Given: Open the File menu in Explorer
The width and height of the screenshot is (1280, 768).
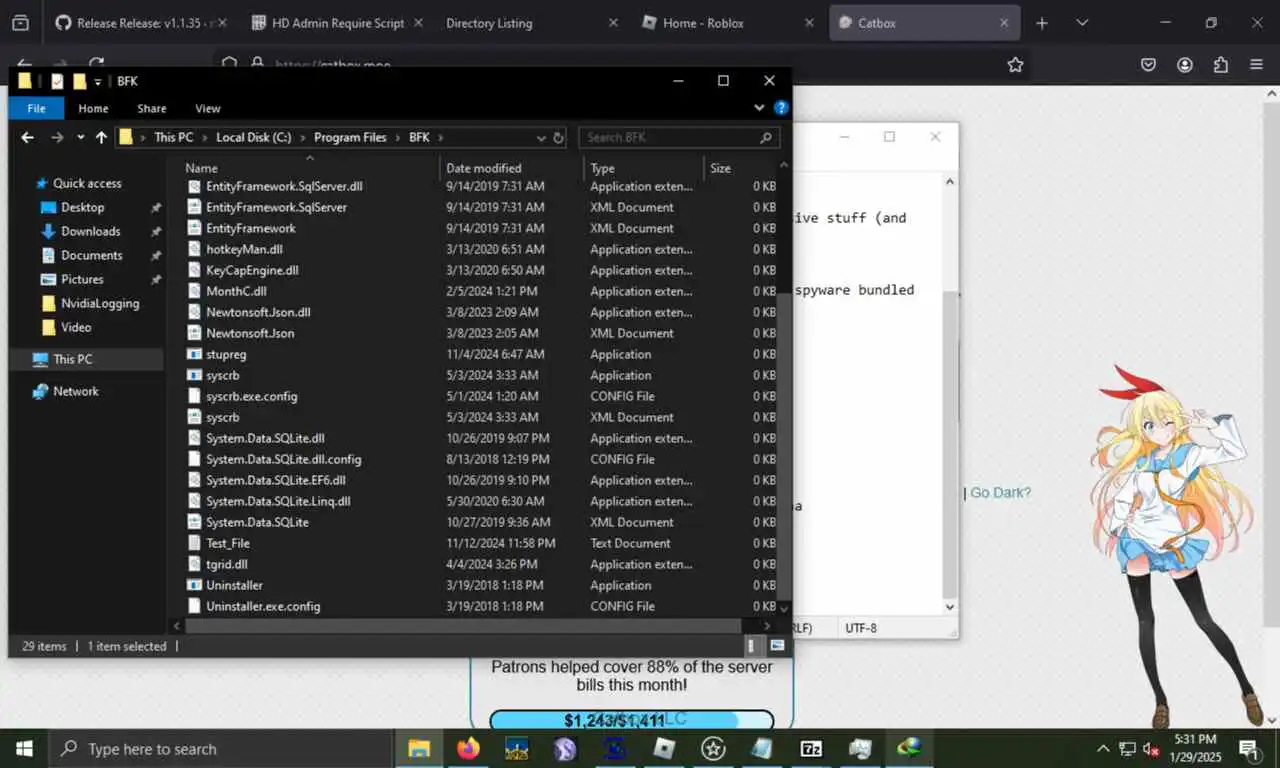Looking at the screenshot, I should (x=36, y=108).
